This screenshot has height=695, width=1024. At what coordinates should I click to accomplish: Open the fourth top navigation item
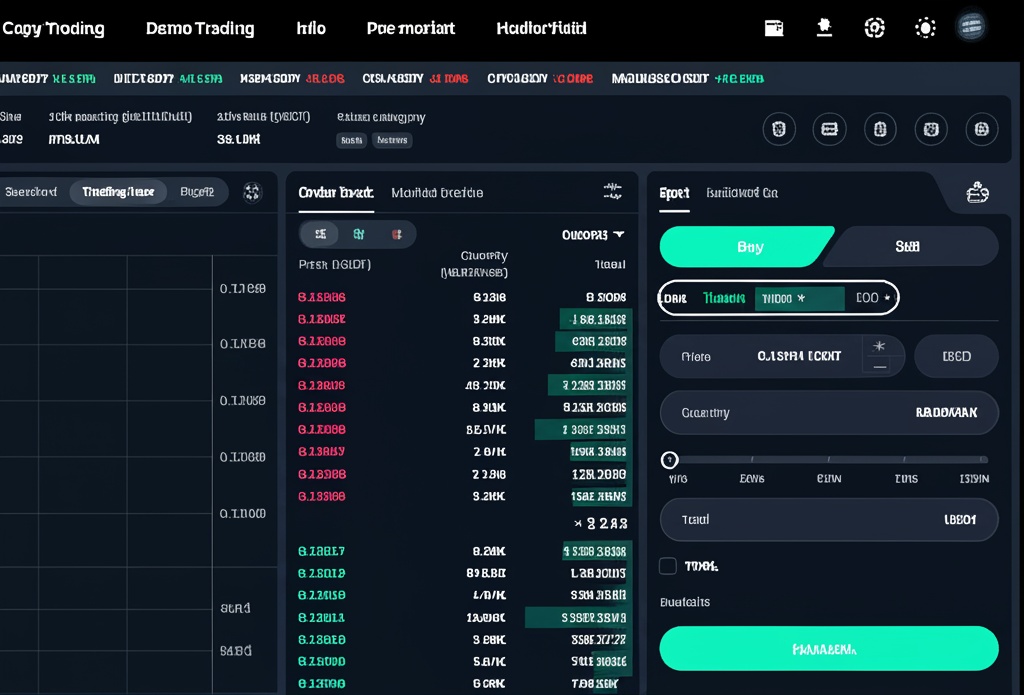411,28
